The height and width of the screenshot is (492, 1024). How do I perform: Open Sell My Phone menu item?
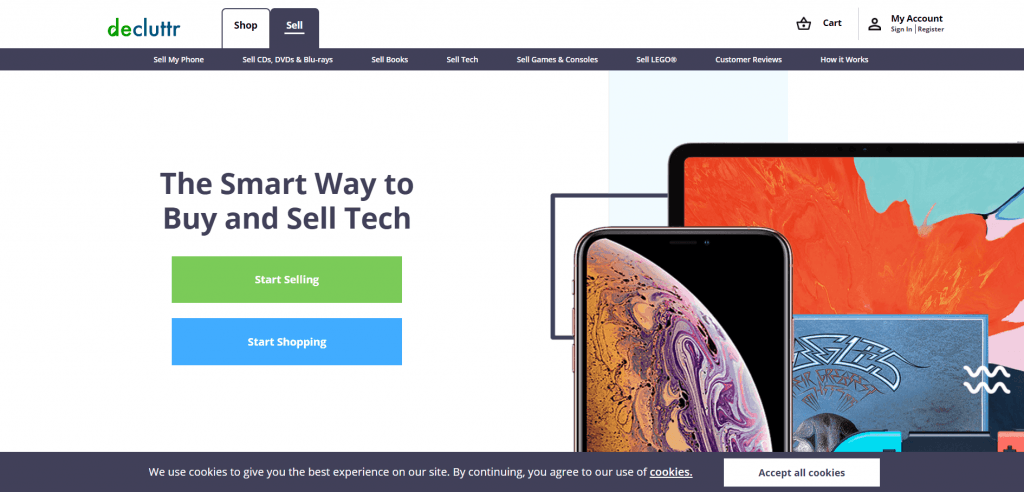[178, 59]
